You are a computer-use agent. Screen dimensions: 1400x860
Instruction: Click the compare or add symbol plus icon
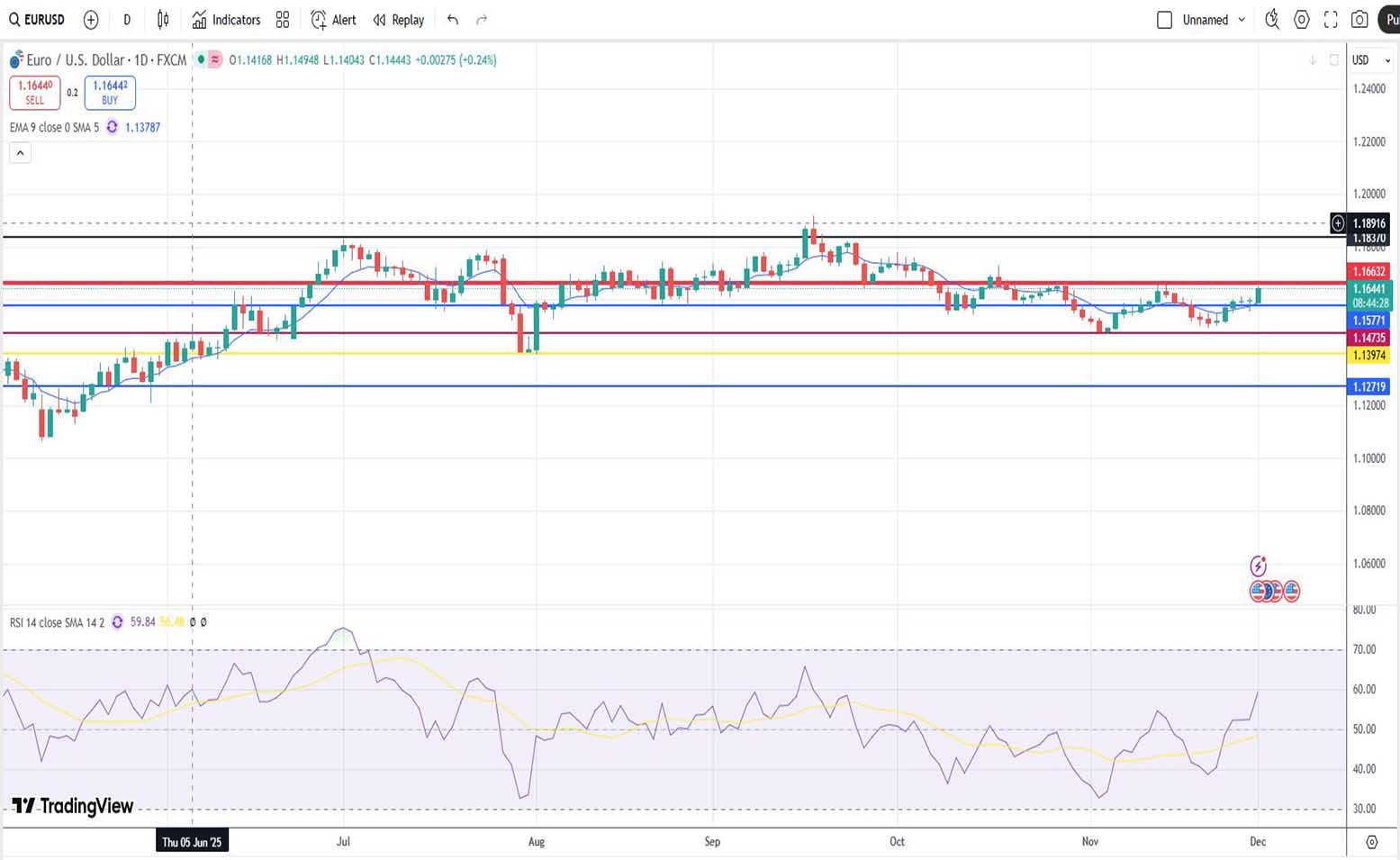(91, 20)
